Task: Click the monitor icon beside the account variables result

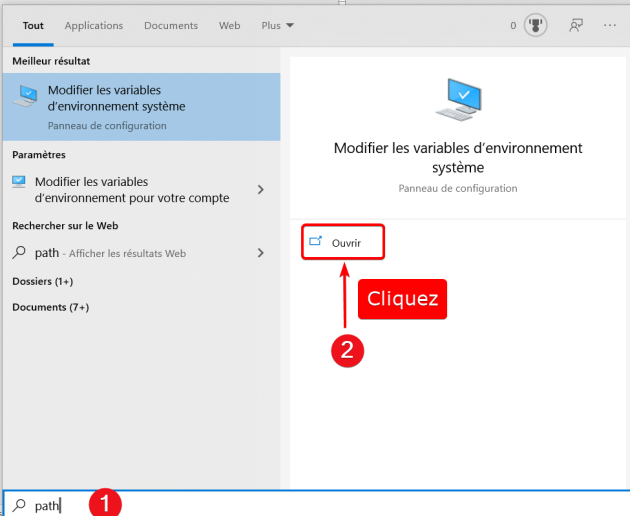Action: click(x=20, y=182)
